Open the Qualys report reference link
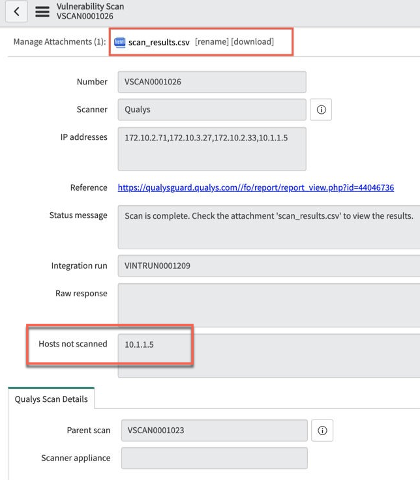Screen dimensions: 420x480 [256, 188]
